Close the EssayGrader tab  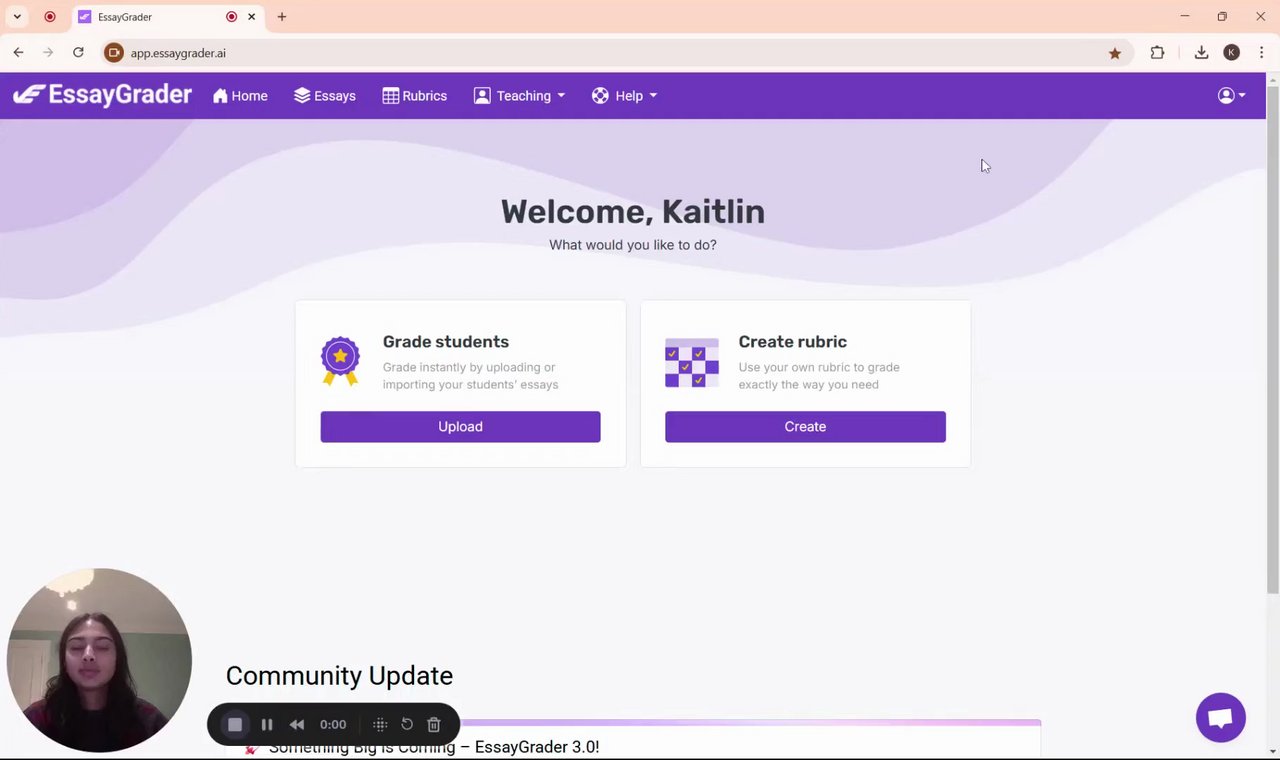(x=252, y=17)
